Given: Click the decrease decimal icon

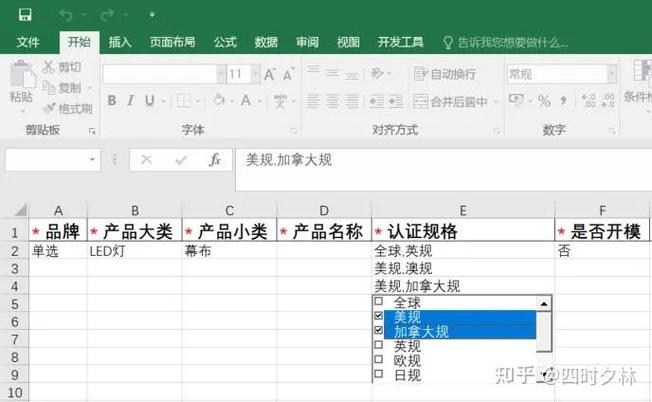Looking at the screenshot, I should (x=608, y=101).
